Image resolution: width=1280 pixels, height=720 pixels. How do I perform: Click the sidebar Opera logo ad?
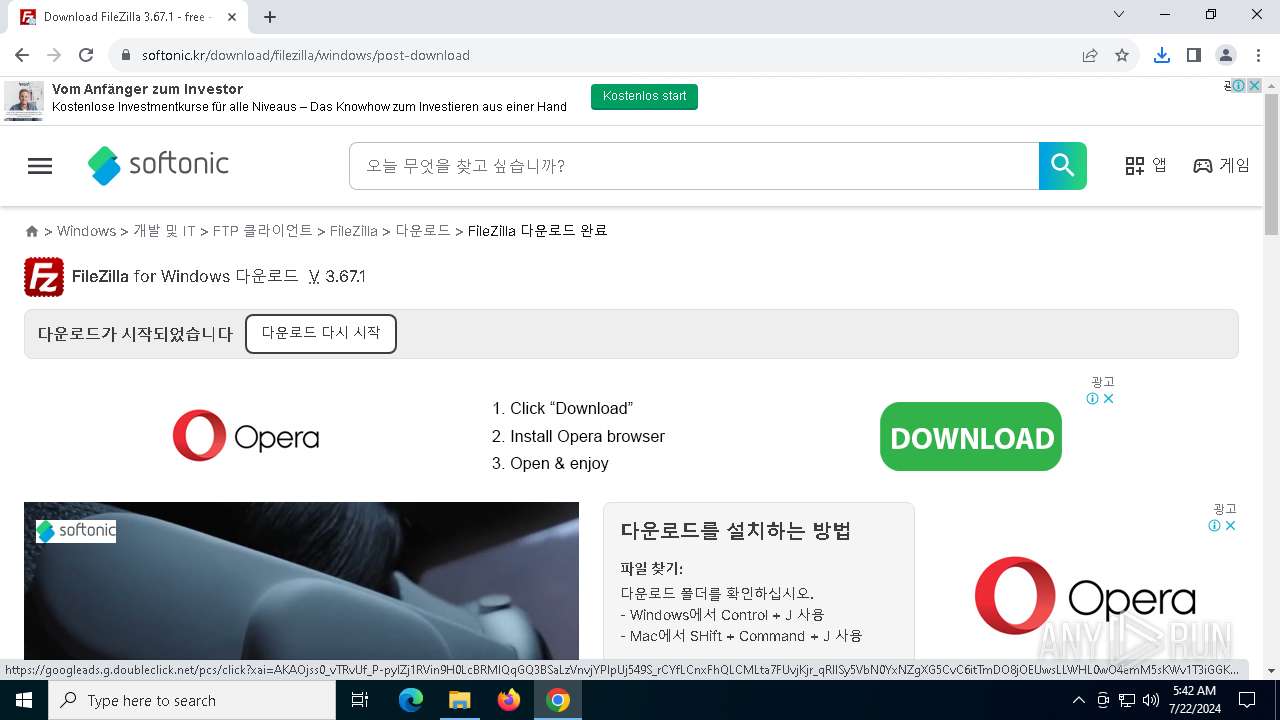coord(1086,597)
